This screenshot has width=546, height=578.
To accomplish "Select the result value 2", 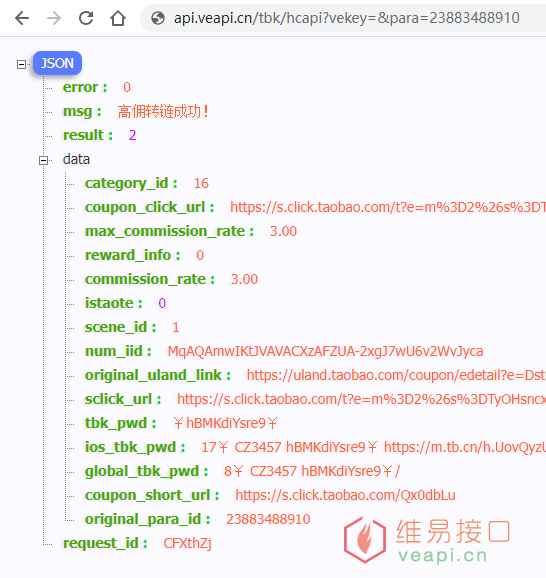I will [x=133, y=135].
